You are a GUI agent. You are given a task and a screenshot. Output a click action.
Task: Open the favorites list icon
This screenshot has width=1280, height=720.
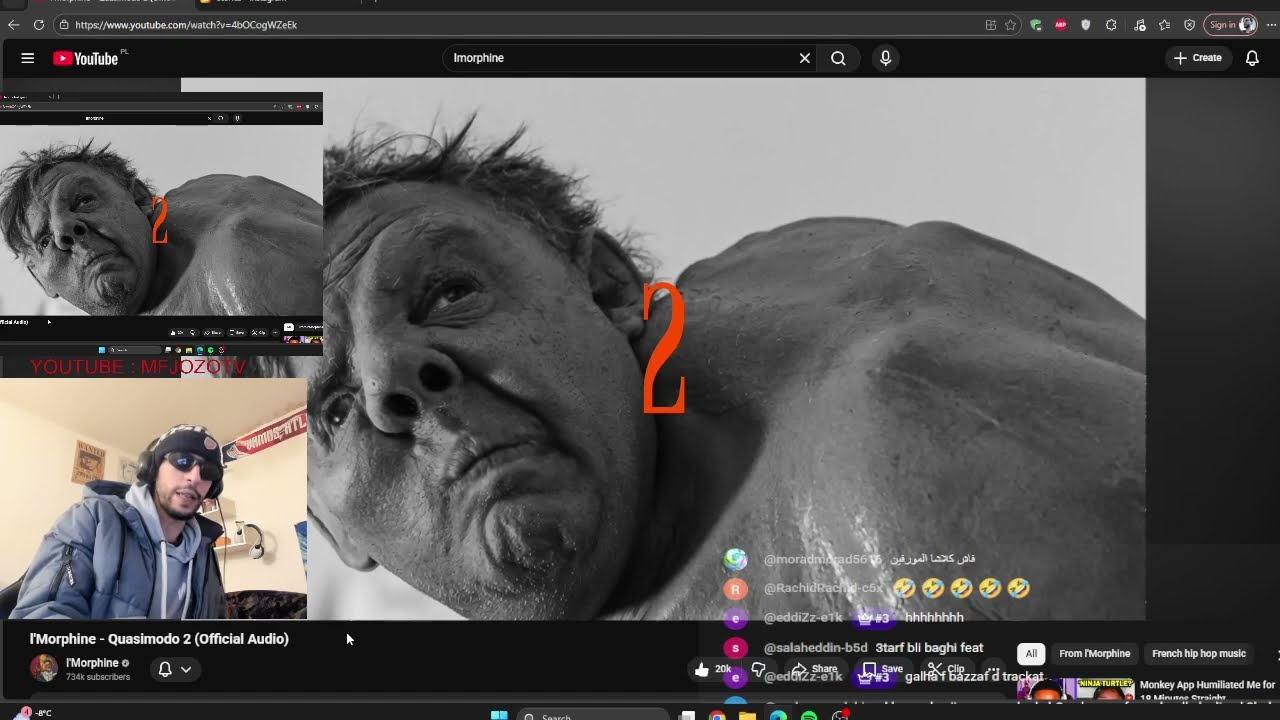[x=1164, y=25]
